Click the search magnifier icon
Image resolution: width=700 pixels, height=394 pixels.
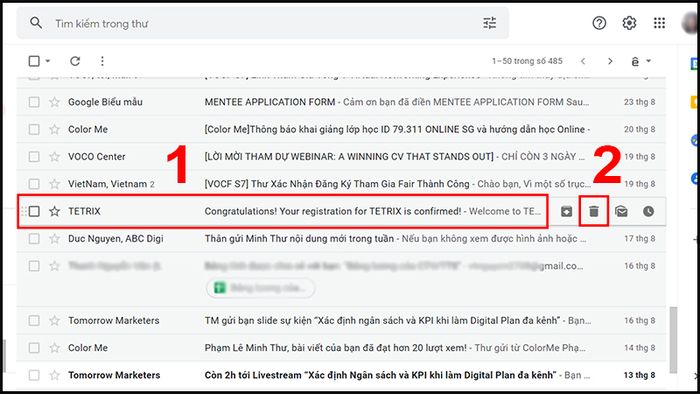pyautogui.click(x=36, y=23)
